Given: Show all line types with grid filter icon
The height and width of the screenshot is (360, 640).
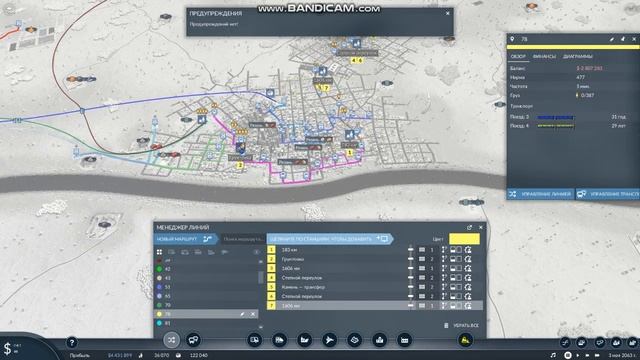Looking at the screenshot, I should (x=160, y=252).
